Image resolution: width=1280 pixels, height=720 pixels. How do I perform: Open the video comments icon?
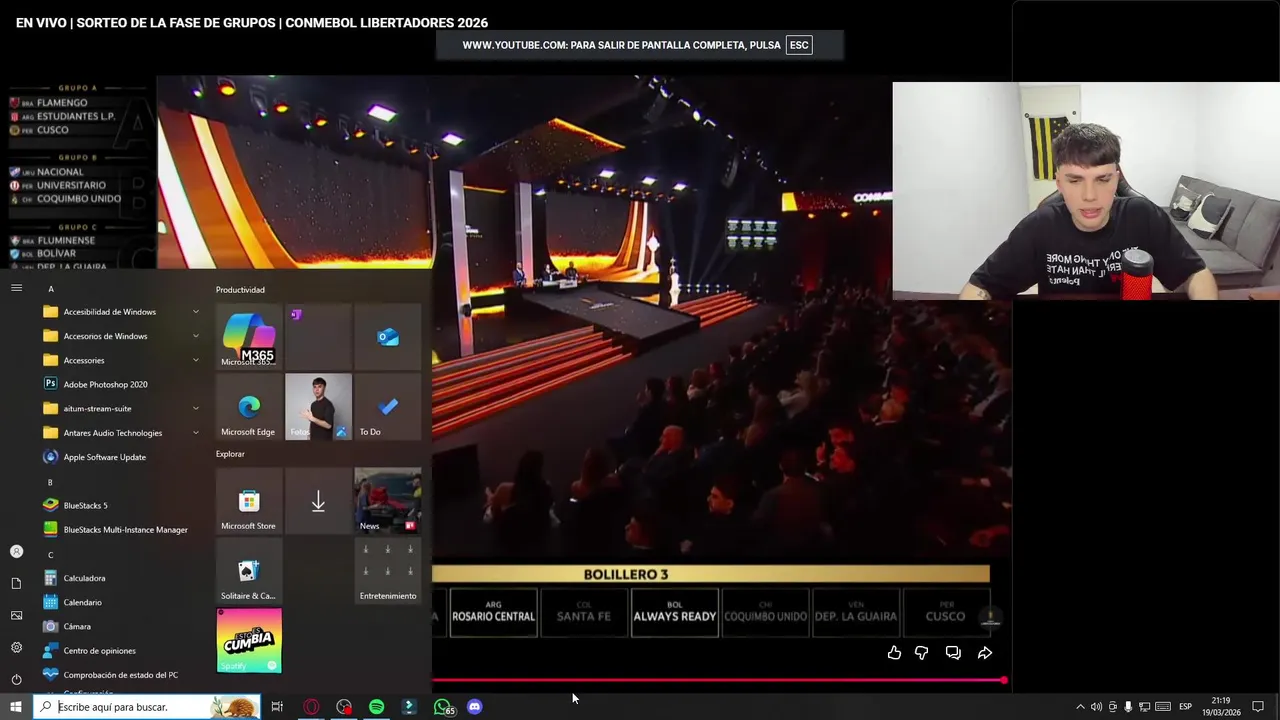953,653
